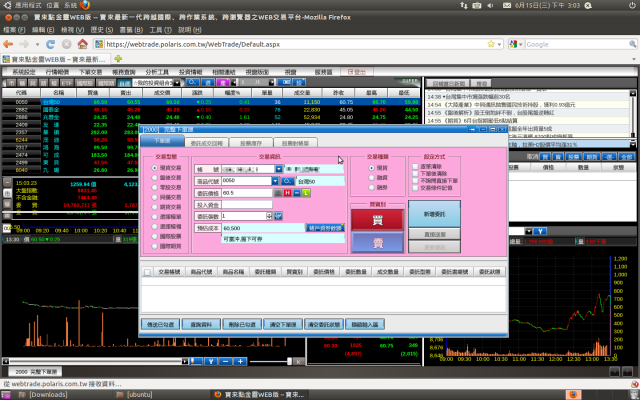Switch to 股票庫存 tab
The image size is (640, 400).
pyautogui.click(x=251, y=143)
